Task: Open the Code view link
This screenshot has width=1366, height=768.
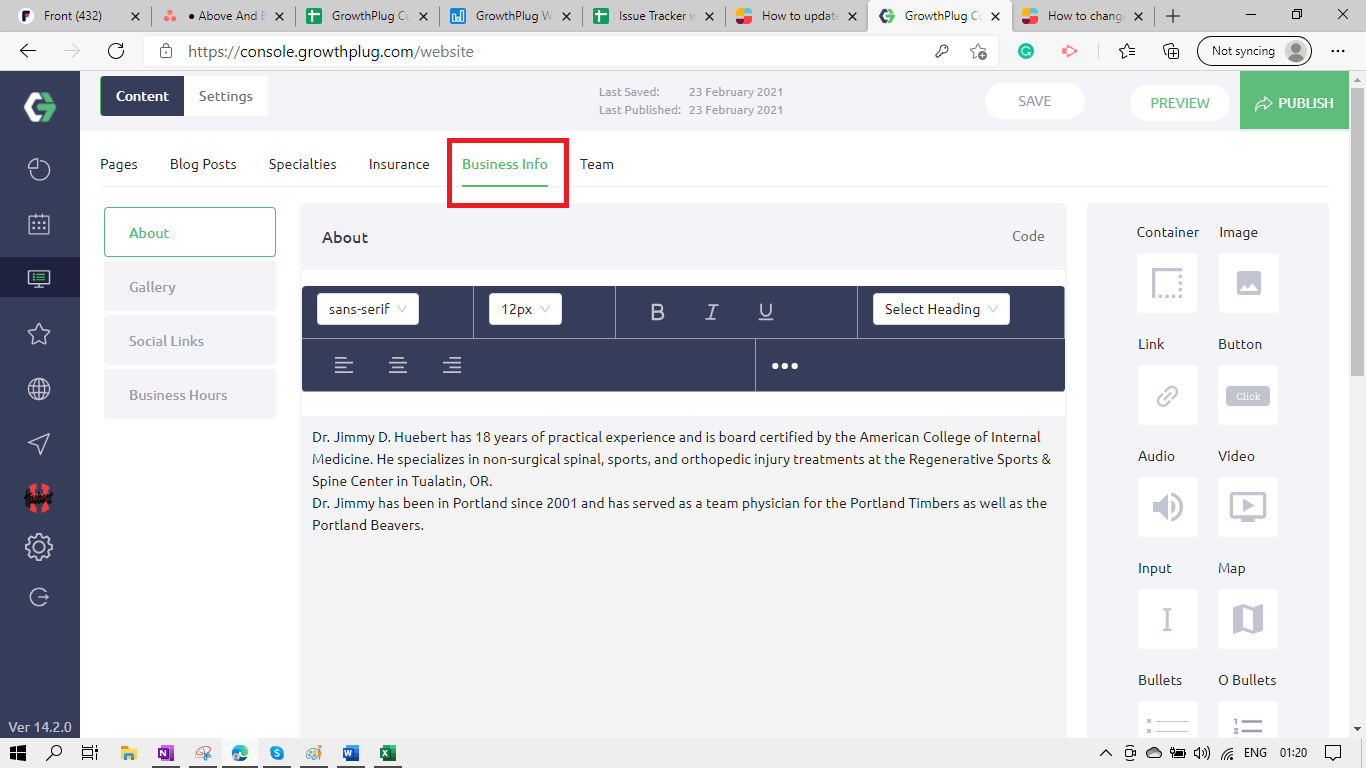Action: point(1028,237)
